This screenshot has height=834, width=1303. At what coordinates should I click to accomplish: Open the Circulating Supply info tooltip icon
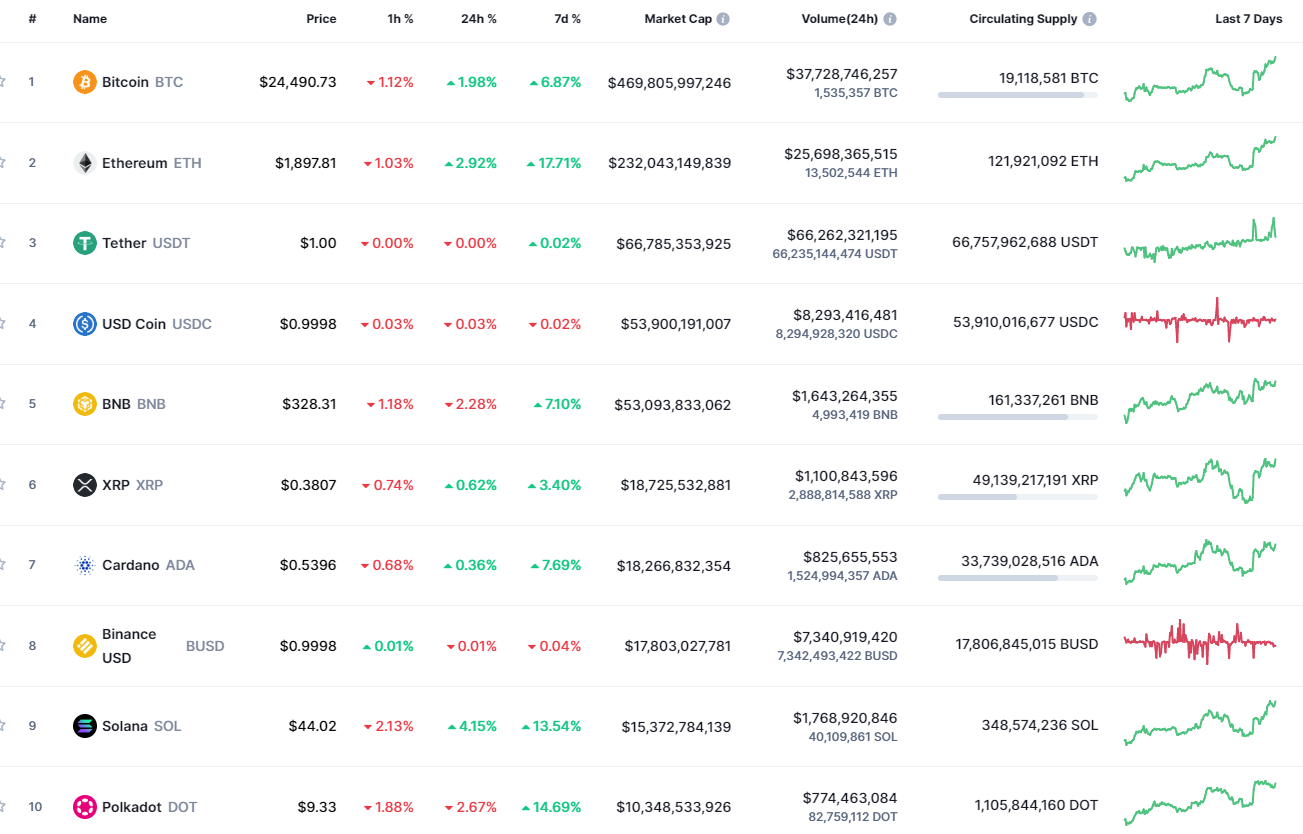click(1088, 18)
